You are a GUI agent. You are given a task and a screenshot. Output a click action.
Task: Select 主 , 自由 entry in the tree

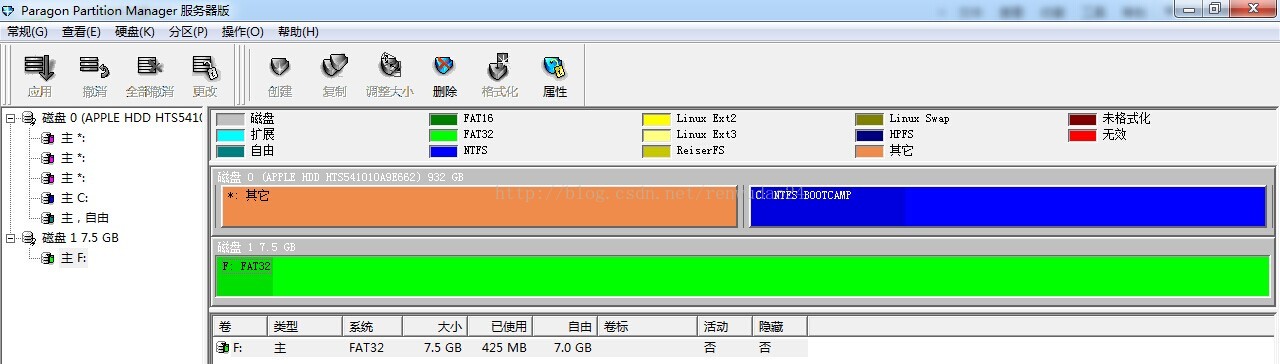pyautogui.click(x=85, y=218)
